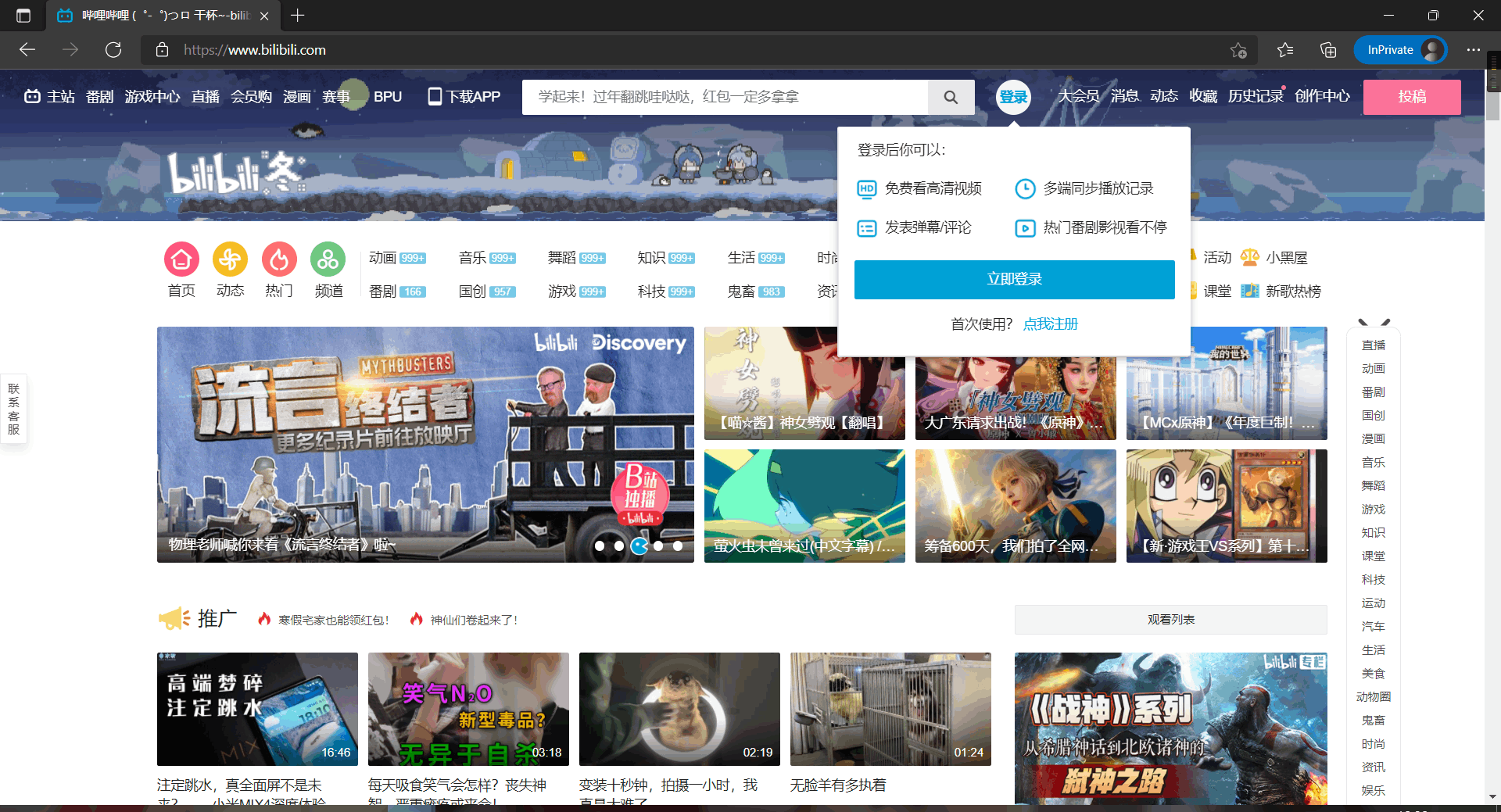Click the bilibili winter logo
The height and width of the screenshot is (812, 1501).
[x=235, y=172]
